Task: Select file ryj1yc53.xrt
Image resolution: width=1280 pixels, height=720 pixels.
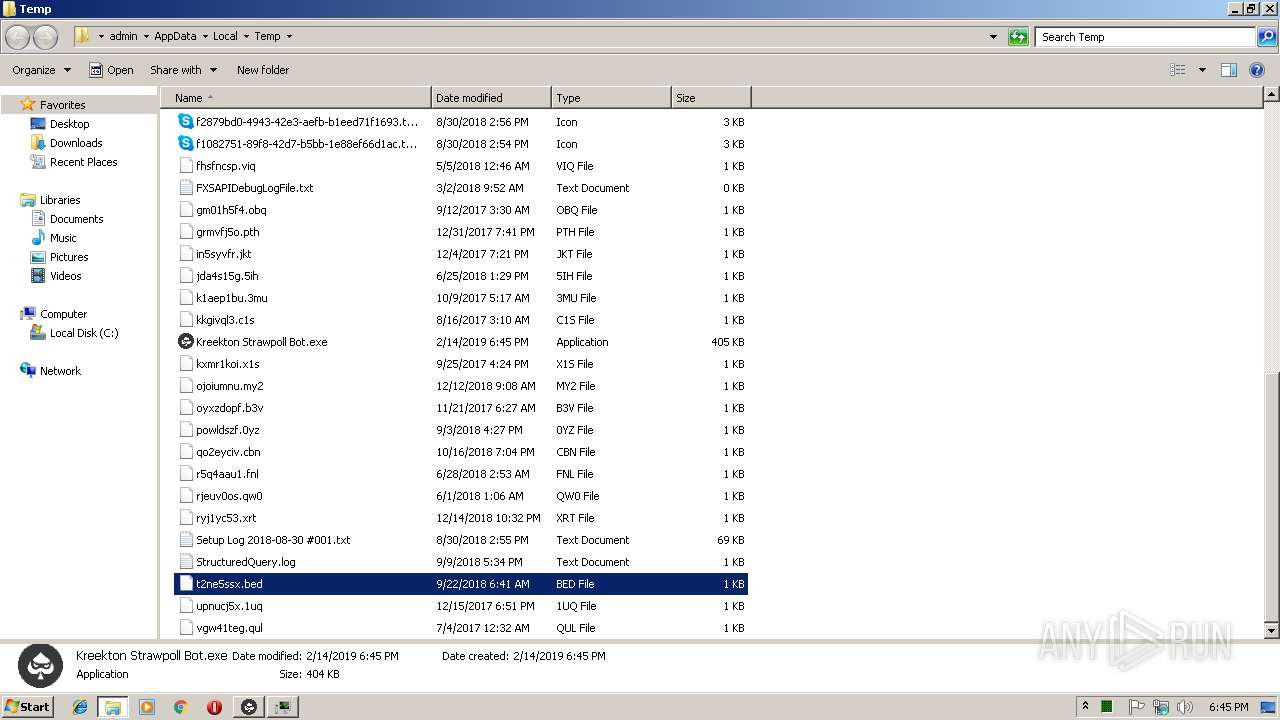Action: tap(461, 518)
